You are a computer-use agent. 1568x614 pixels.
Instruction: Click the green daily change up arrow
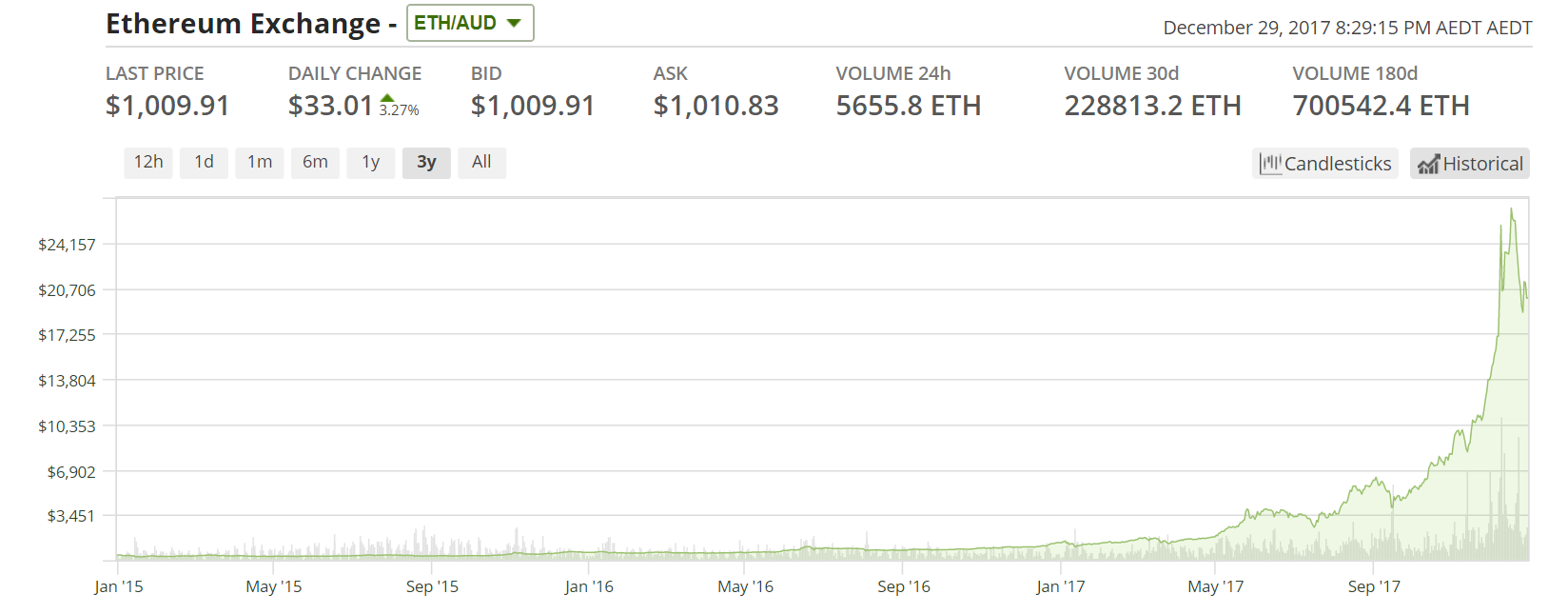pos(387,98)
